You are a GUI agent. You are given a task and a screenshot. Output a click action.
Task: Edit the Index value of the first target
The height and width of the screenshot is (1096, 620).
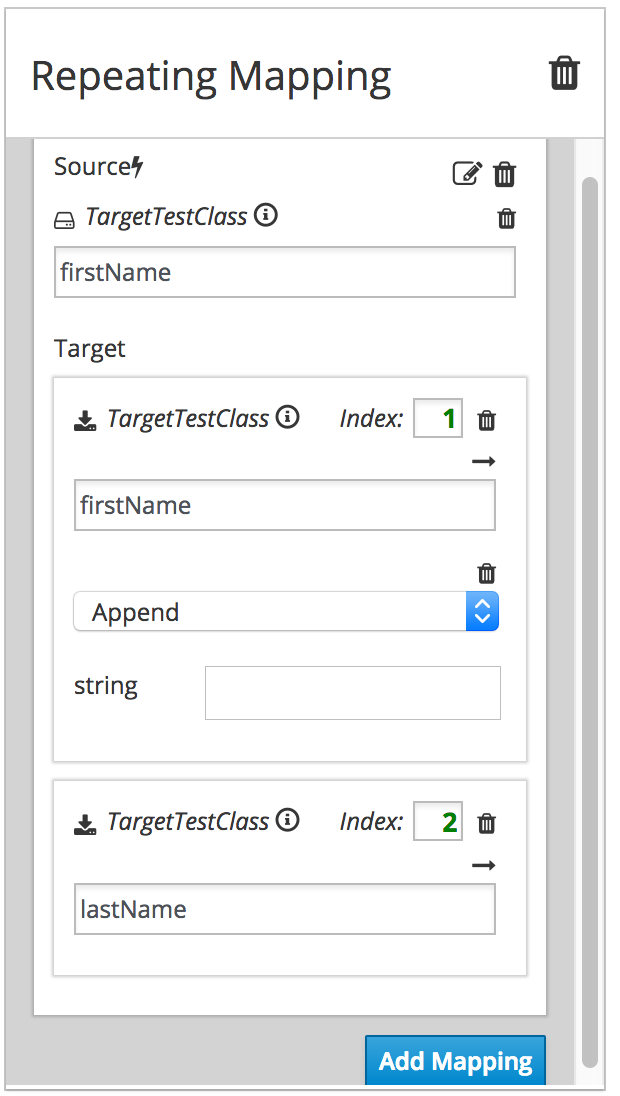[437, 418]
